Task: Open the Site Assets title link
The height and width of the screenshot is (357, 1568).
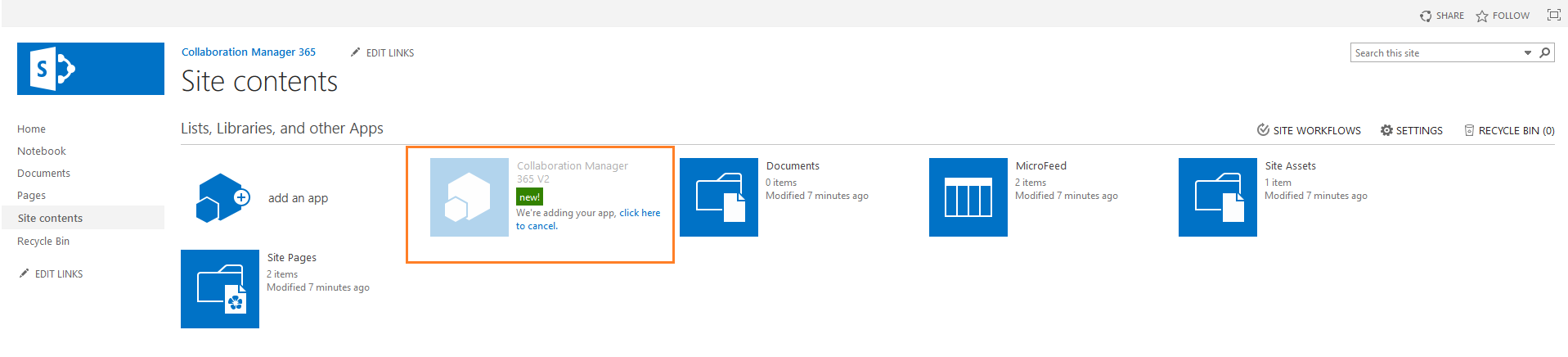Action: (1290, 165)
